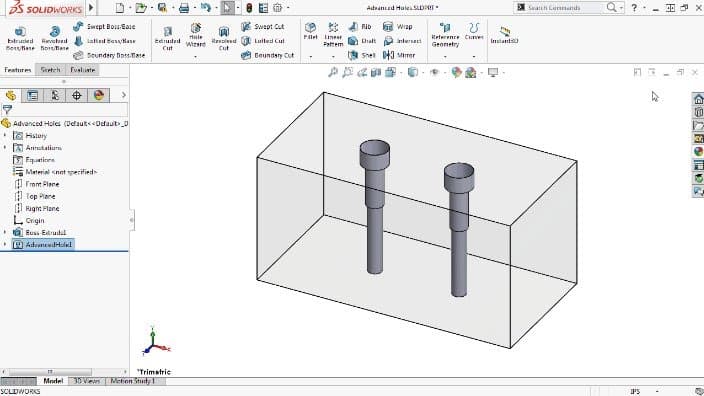Image resolution: width=704 pixels, height=396 pixels.
Task: Open the ConfigurationManager tab
Action: [54, 95]
